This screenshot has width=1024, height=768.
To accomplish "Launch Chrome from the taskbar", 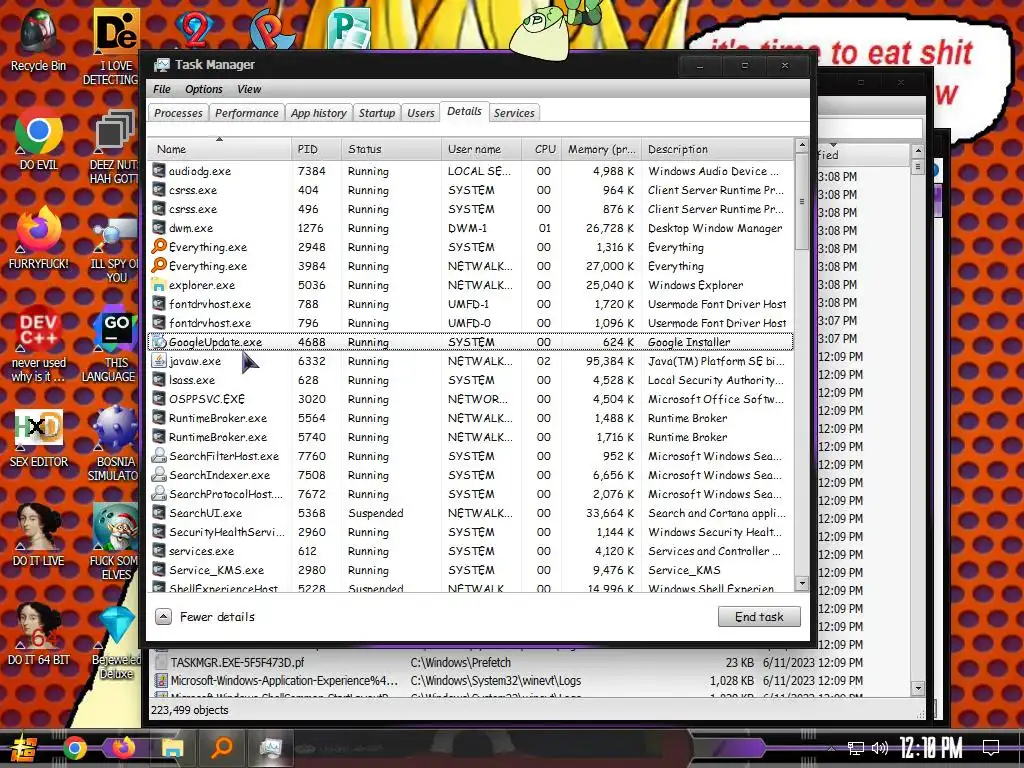I will [74, 748].
